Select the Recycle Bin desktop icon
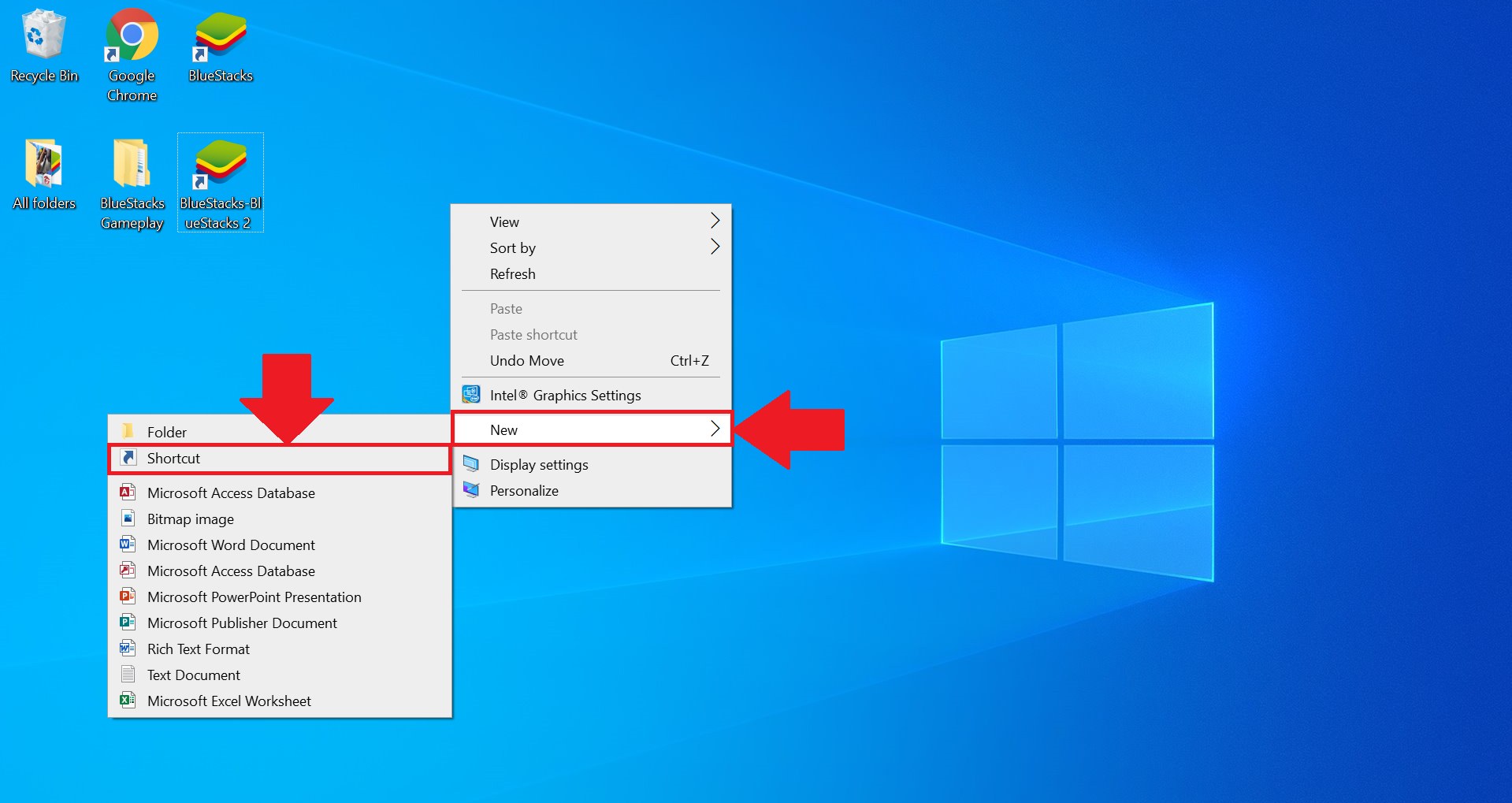Viewport: 1512px width, 803px height. tap(44, 46)
